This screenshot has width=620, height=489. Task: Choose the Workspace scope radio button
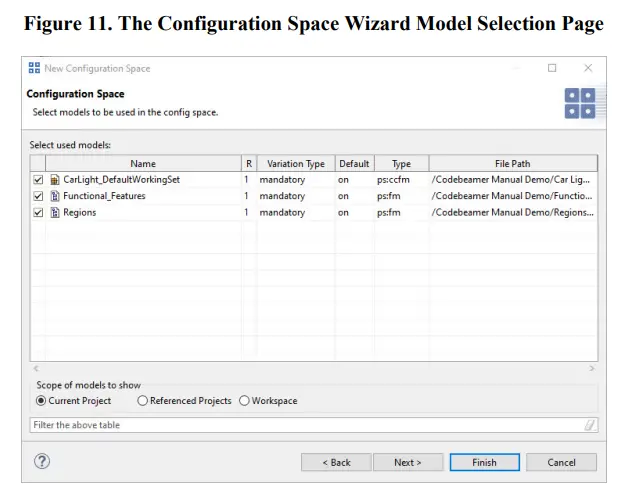[x=243, y=401]
